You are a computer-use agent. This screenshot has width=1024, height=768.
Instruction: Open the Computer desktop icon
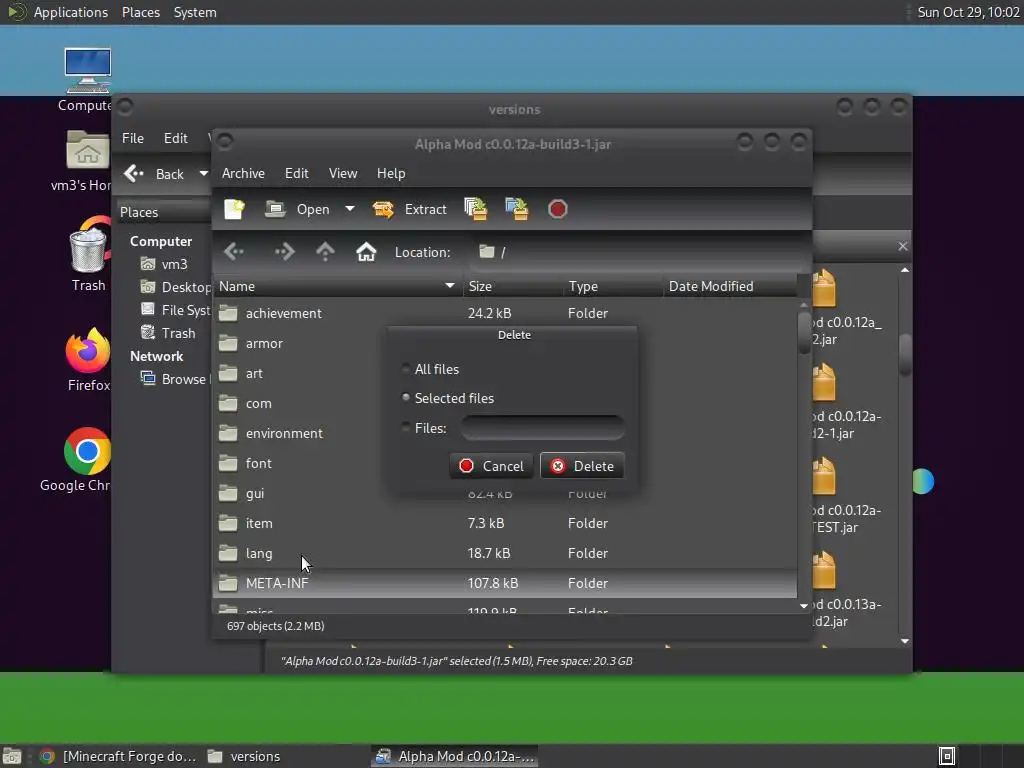click(x=88, y=70)
